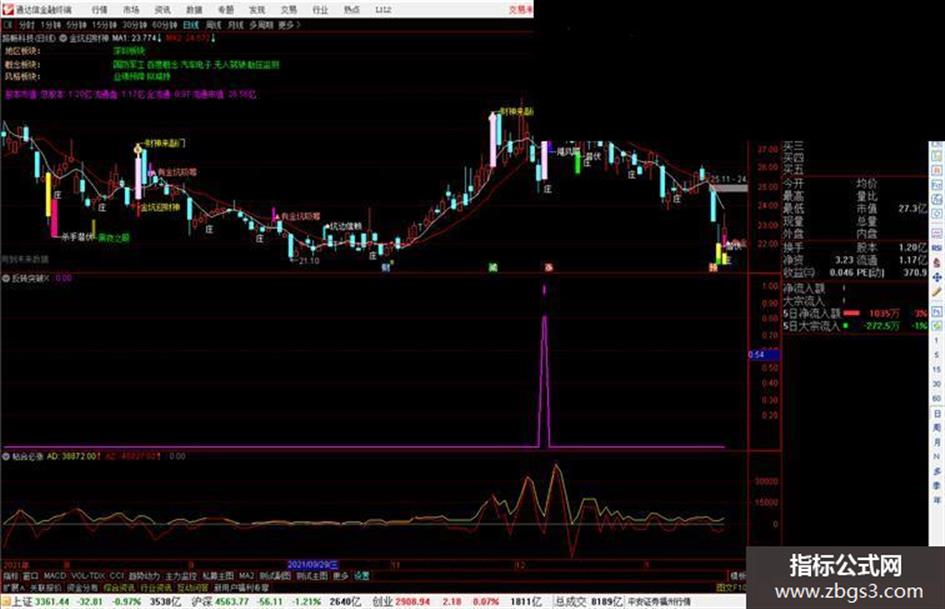
Task: Click the 窗口 tab at bottom
Action: 31,576
